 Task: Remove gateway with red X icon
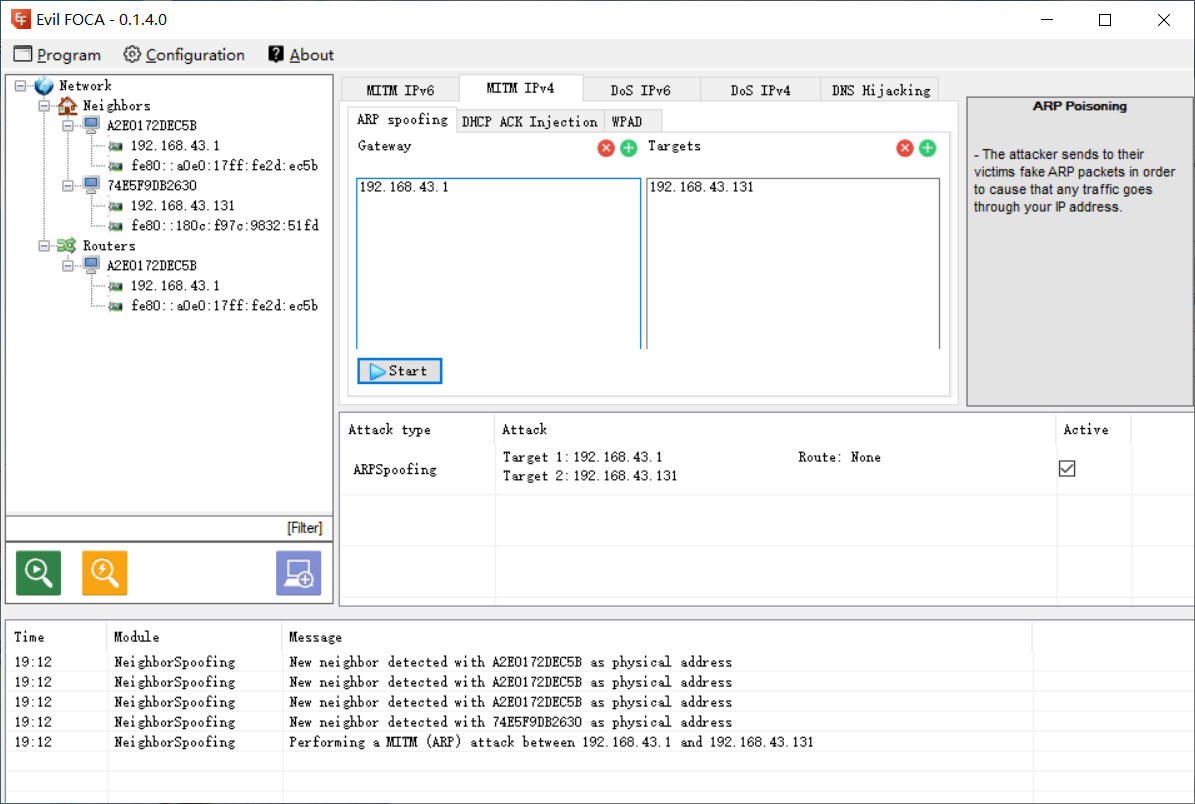point(606,148)
